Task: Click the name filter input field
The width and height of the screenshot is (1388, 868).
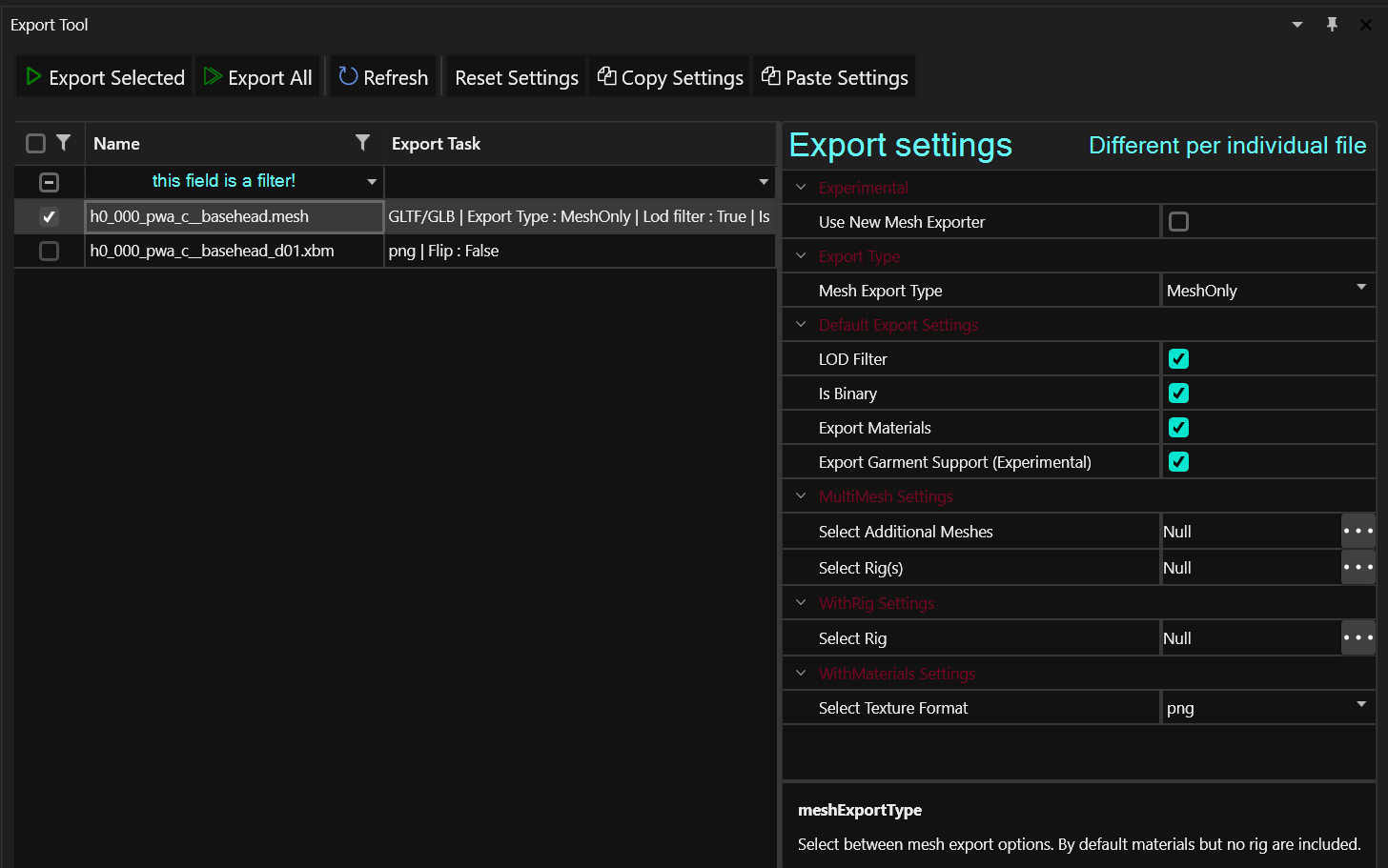Action: [x=224, y=181]
